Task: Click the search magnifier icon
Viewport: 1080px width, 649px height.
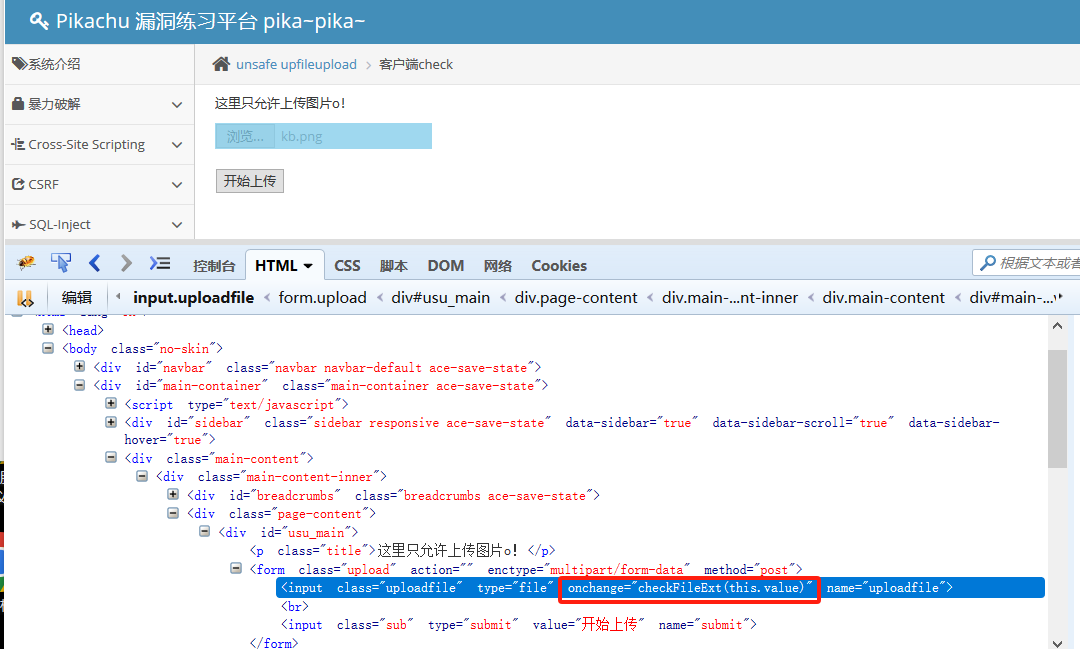Action: (988, 262)
